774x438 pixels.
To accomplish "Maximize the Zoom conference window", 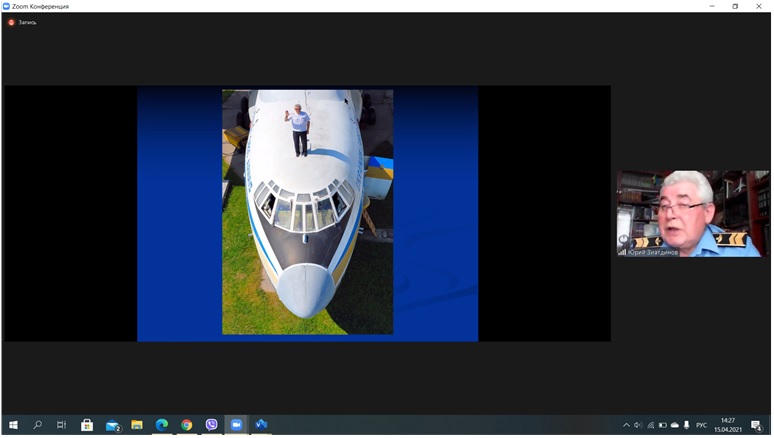I will click(x=735, y=6).
